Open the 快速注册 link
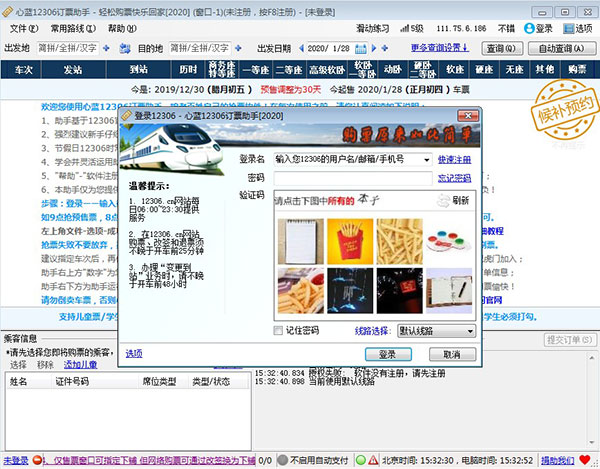The width and height of the screenshot is (600, 469). [x=454, y=160]
